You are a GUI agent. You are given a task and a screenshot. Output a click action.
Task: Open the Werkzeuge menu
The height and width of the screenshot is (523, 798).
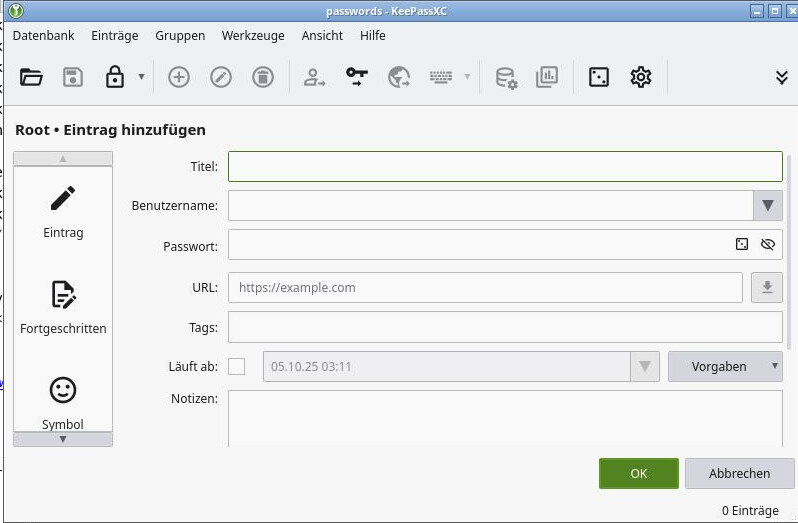tap(253, 35)
